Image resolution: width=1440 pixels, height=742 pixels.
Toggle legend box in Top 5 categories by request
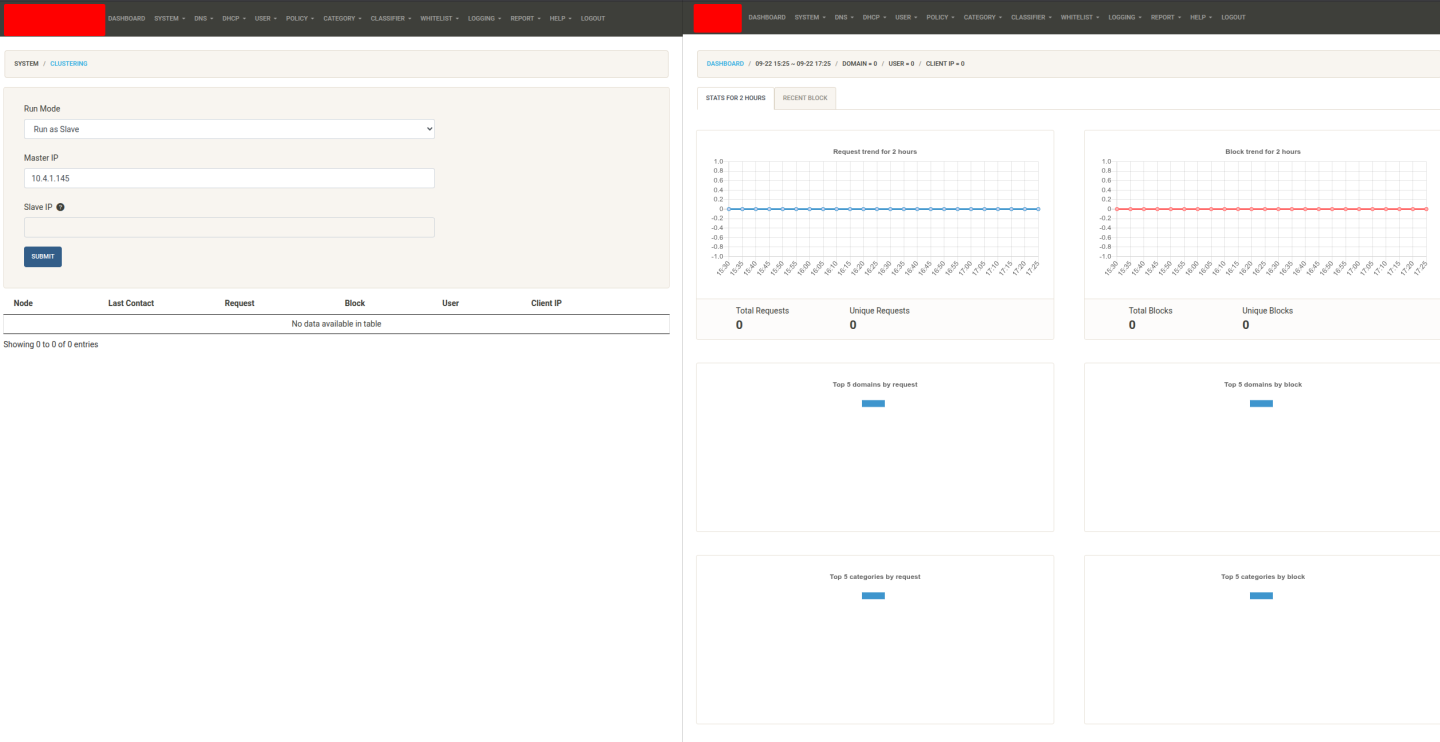click(873, 596)
